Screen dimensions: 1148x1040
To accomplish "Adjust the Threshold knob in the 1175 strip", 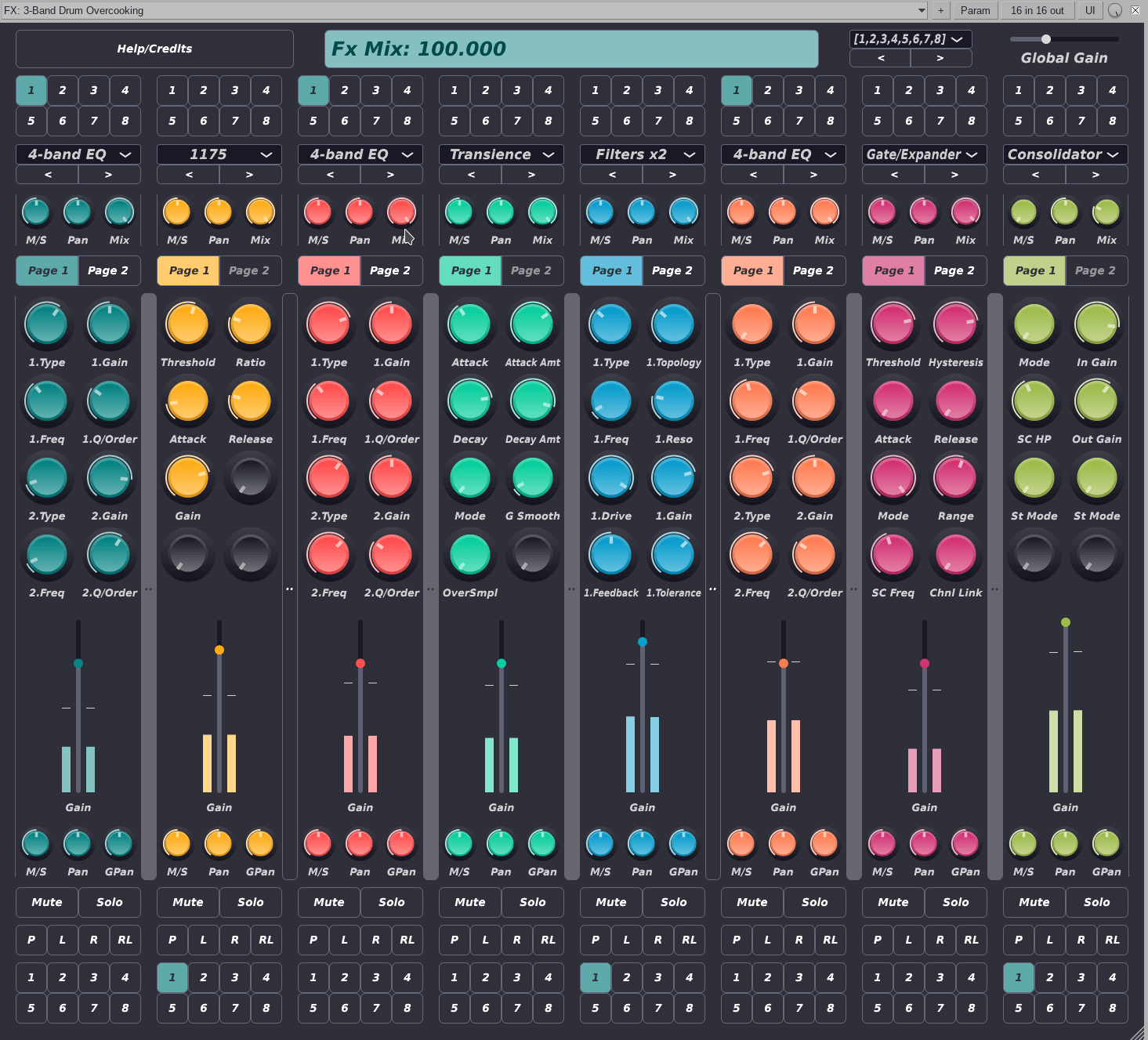I will (x=187, y=324).
